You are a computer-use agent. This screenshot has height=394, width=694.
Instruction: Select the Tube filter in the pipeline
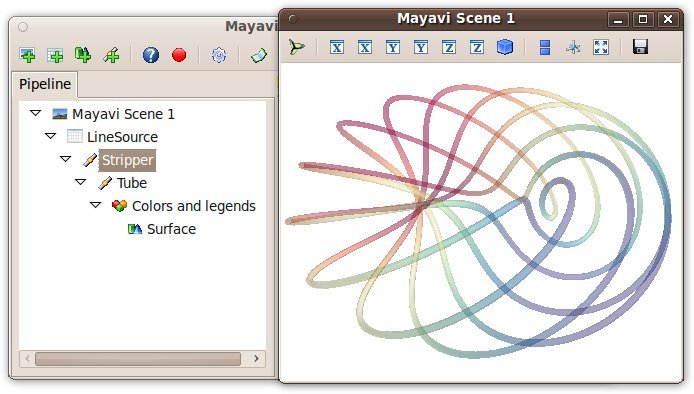coord(131,183)
